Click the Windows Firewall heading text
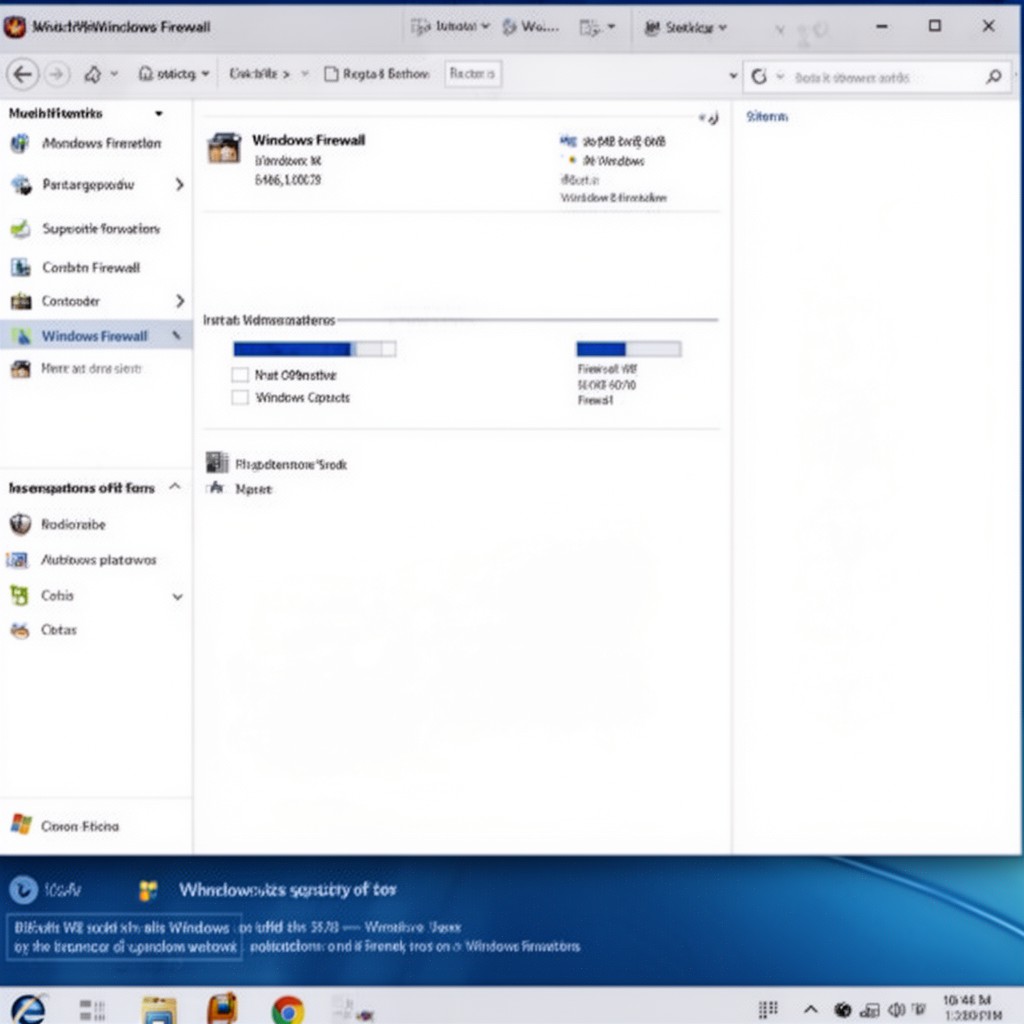This screenshot has height=1024, width=1024. tap(309, 140)
